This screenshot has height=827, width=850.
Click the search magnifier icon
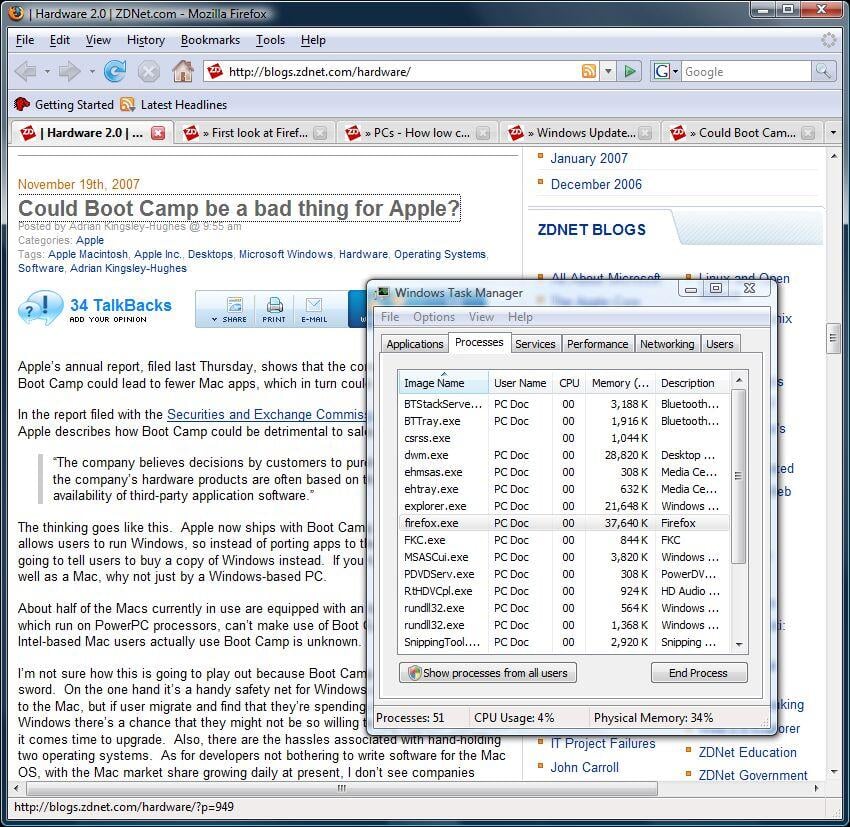823,71
